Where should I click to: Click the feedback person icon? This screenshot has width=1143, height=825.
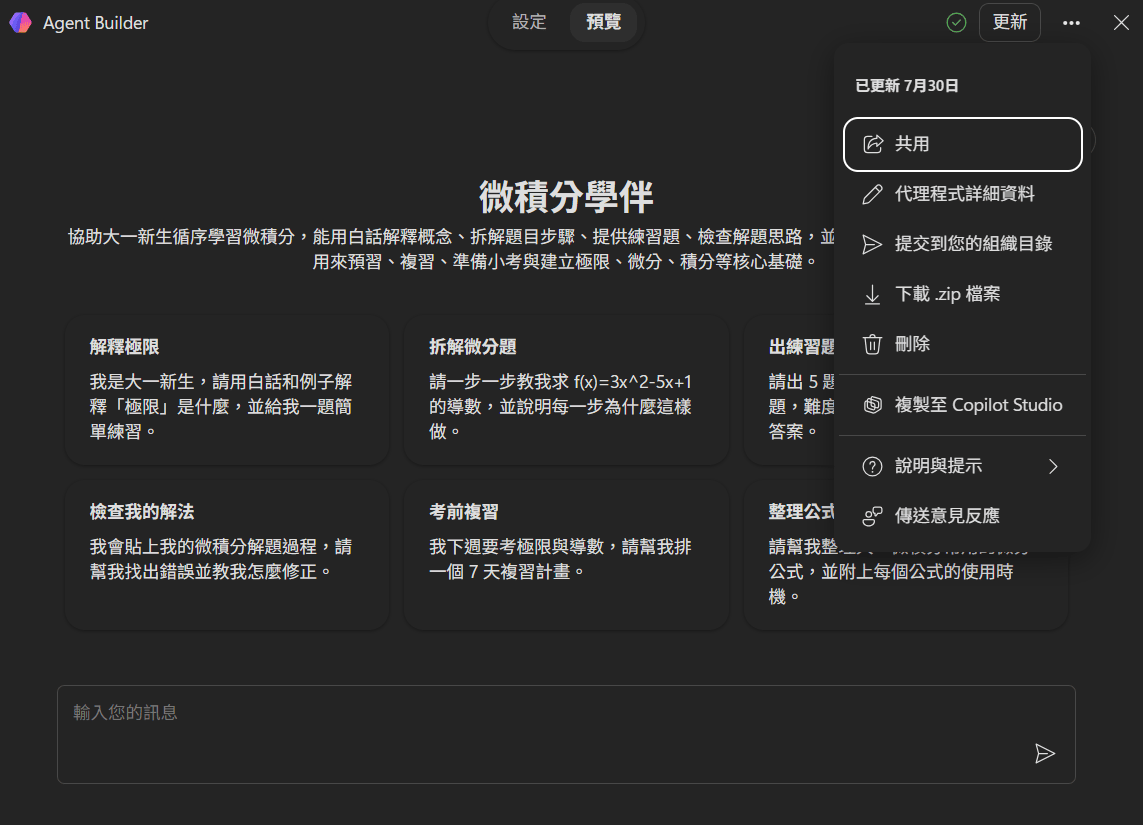[x=873, y=516]
